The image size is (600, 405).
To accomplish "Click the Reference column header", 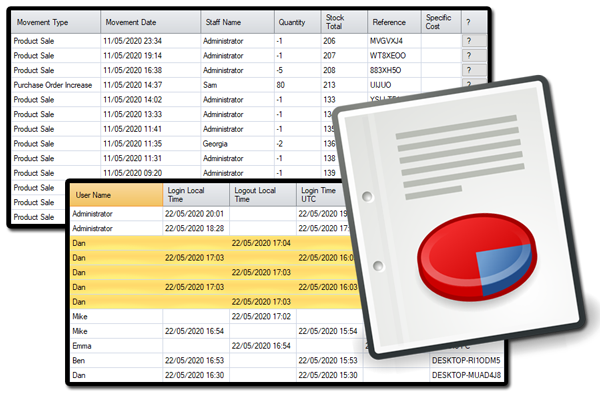I will tap(390, 21).
